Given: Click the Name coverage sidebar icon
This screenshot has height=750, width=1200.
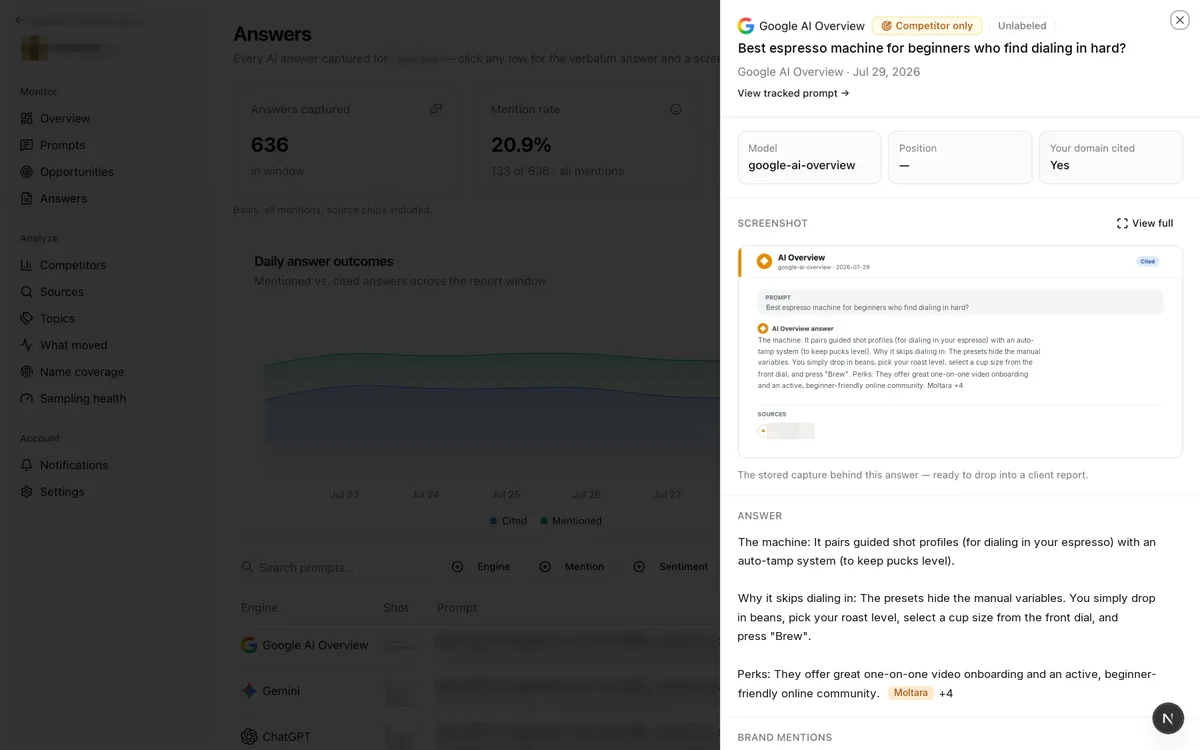Looking at the screenshot, I should point(27,372).
